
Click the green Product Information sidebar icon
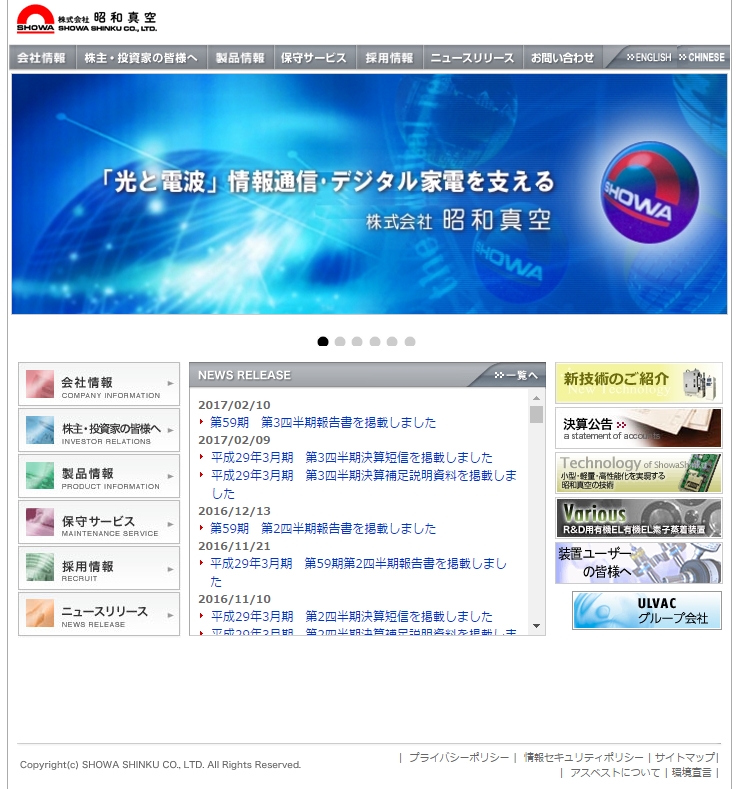40,476
